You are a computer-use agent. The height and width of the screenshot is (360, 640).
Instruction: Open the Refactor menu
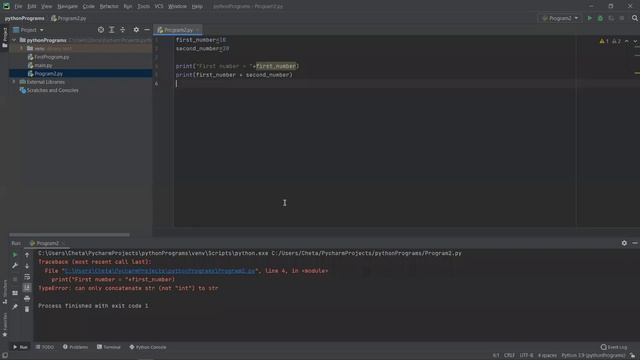109,6
